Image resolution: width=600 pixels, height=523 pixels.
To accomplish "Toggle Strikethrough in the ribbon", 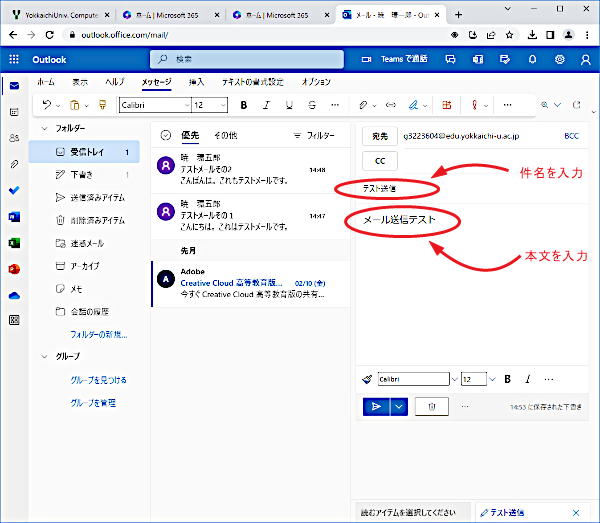I will coord(312,105).
